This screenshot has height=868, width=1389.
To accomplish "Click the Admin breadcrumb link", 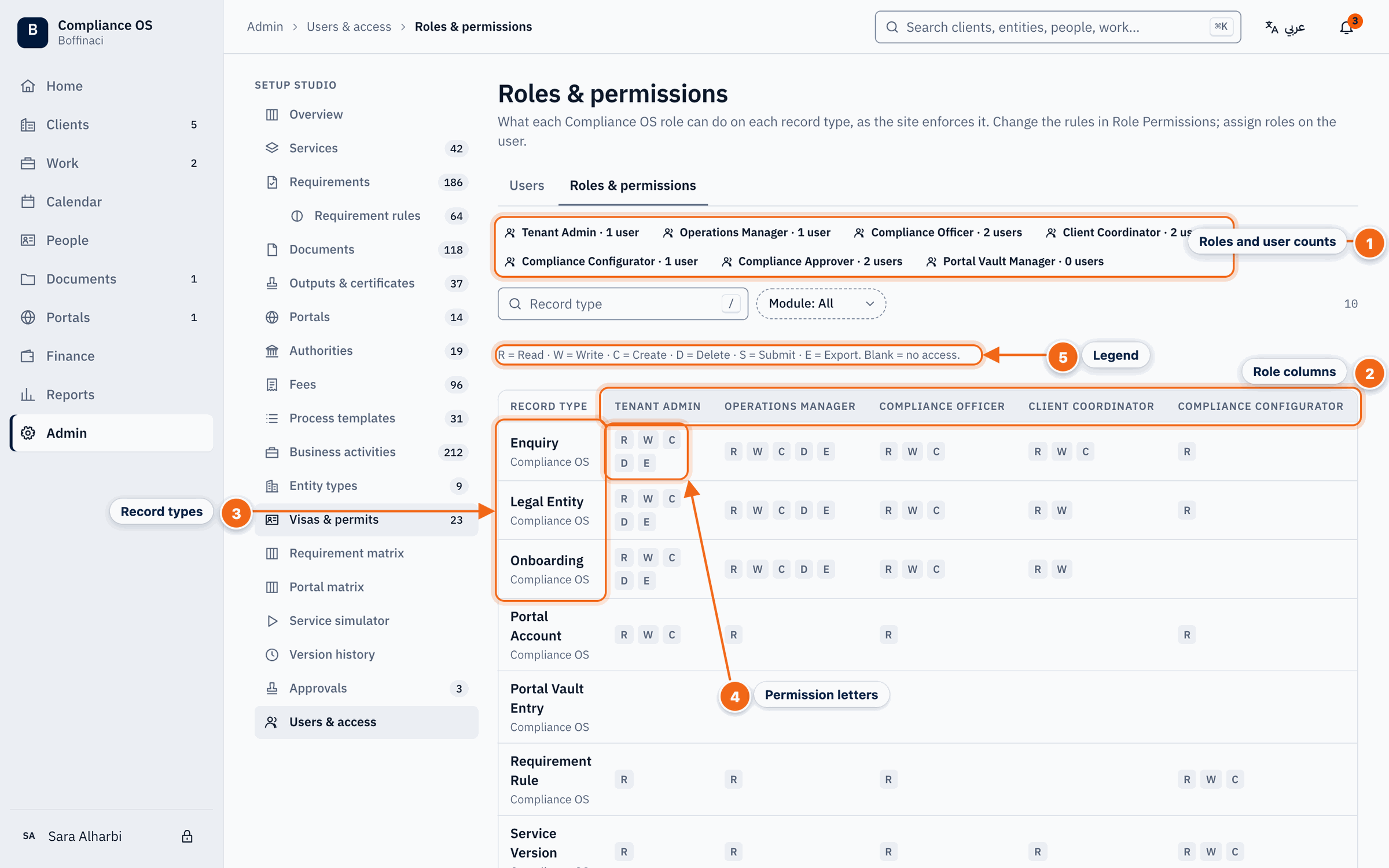I will coord(265,27).
